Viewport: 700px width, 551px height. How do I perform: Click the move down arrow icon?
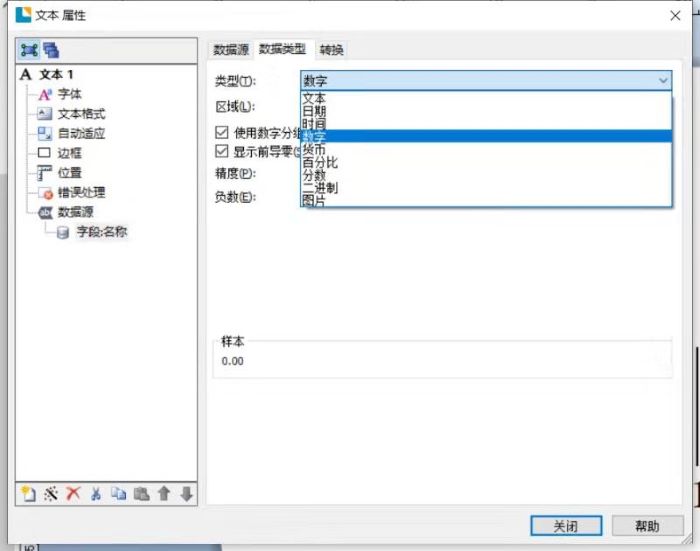point(187,494)
